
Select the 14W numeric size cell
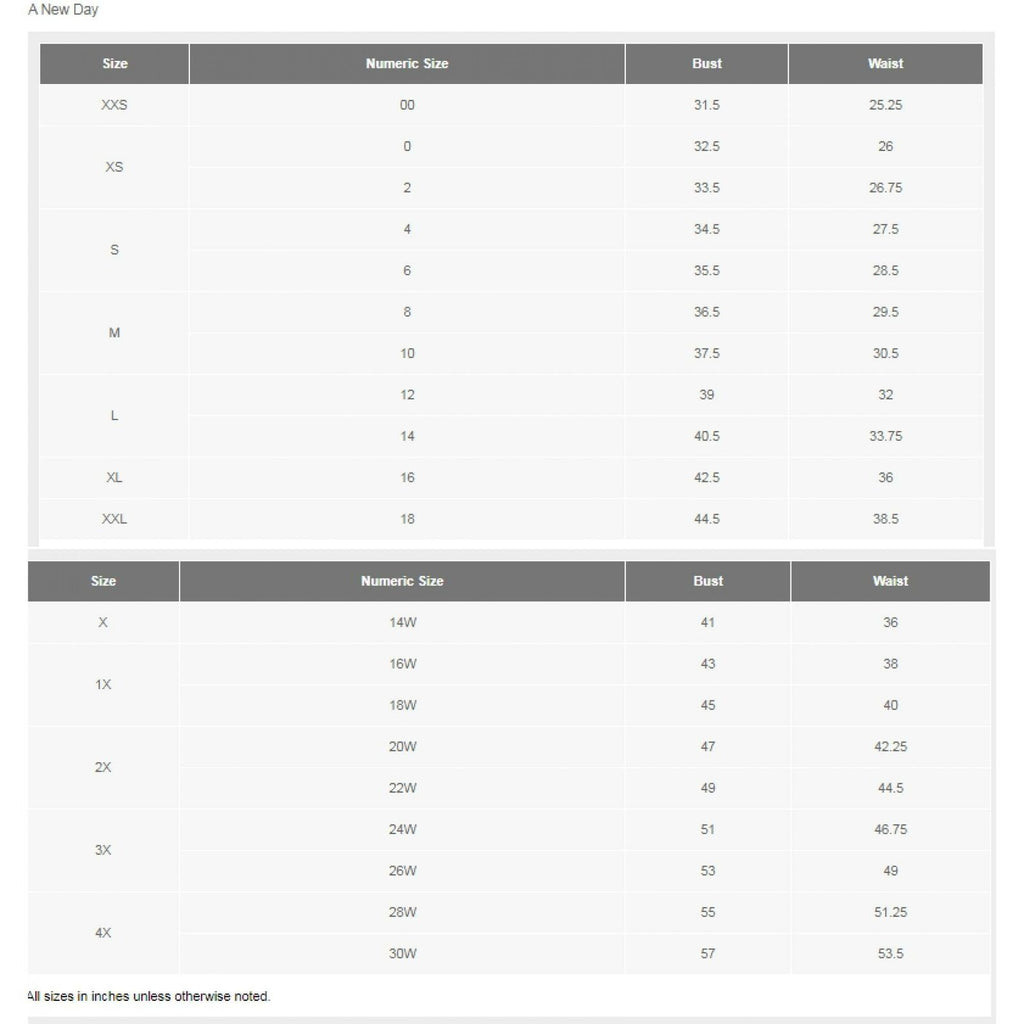click(x=402, y=622)
